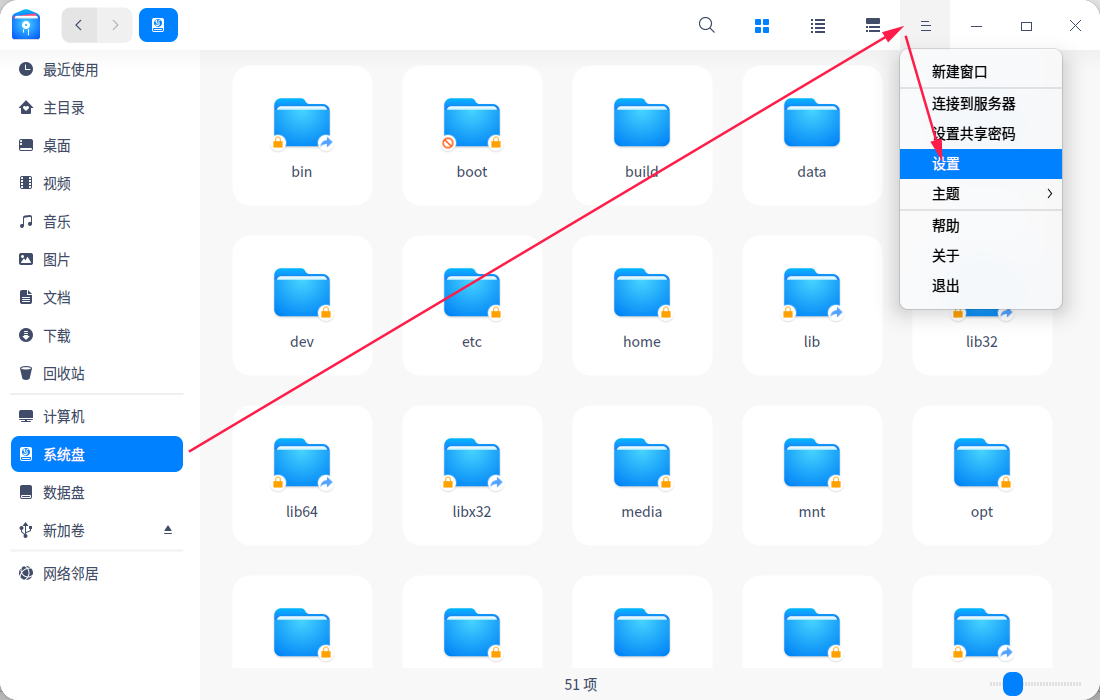Toggle the hamburger main menu button

925,25
